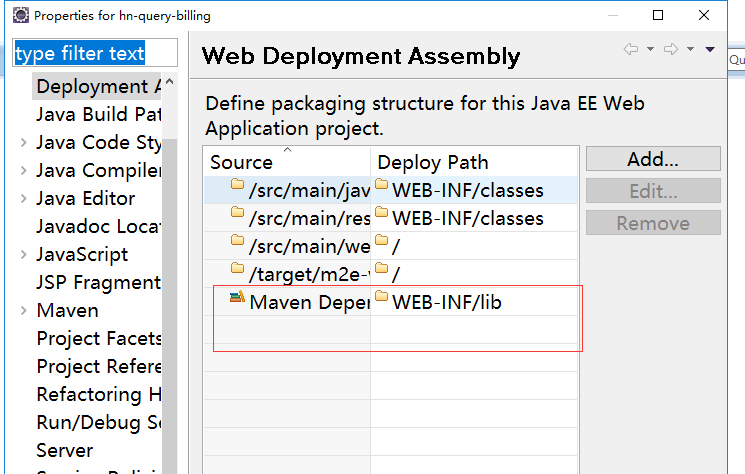Click the type filter text field

[x=95, y=53]
